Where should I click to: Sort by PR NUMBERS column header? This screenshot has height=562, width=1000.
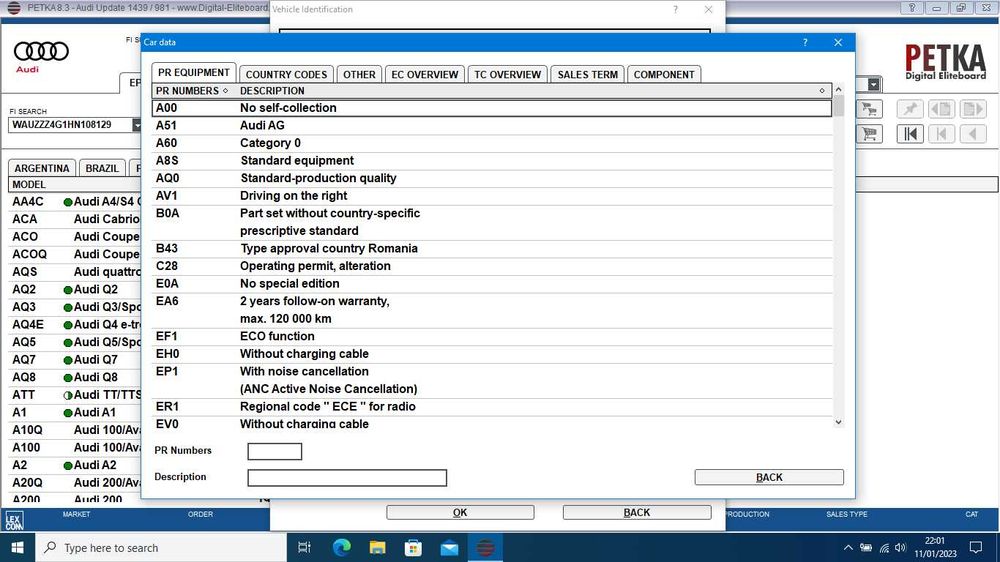(x=192, y=91)
